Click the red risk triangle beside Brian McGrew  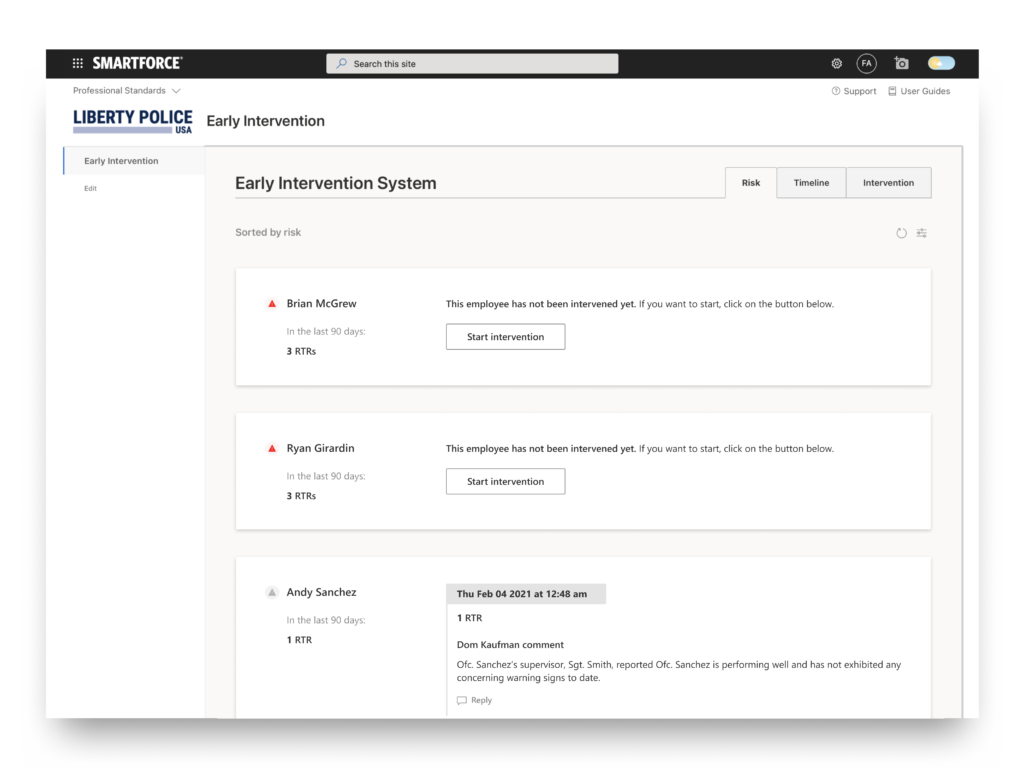(x=271, y=304)
